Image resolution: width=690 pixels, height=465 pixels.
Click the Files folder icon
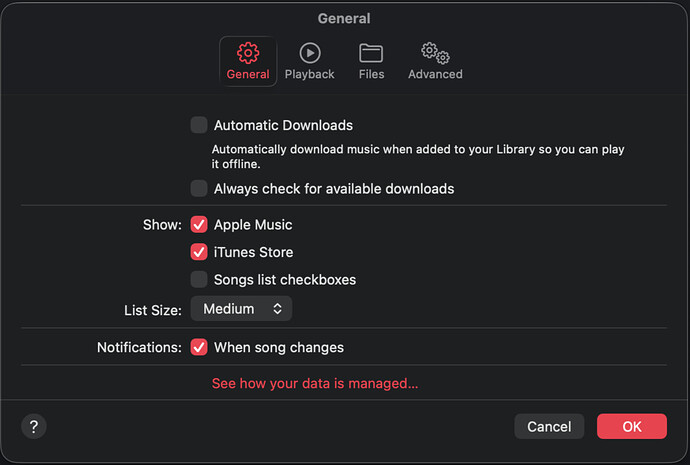pyautogui.click(x=371, y=53)
